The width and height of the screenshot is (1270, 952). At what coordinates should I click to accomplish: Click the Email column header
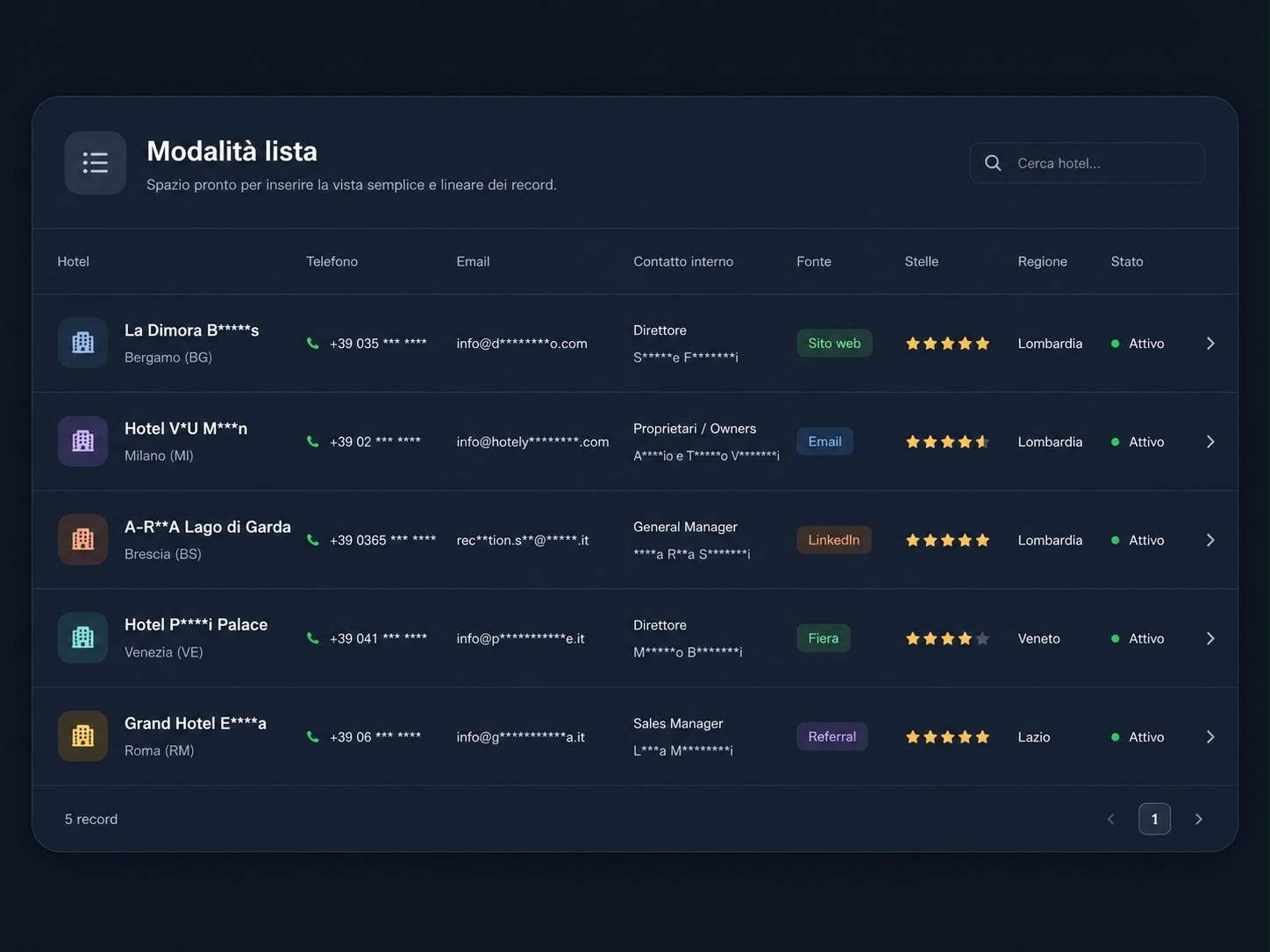point(473,261)
